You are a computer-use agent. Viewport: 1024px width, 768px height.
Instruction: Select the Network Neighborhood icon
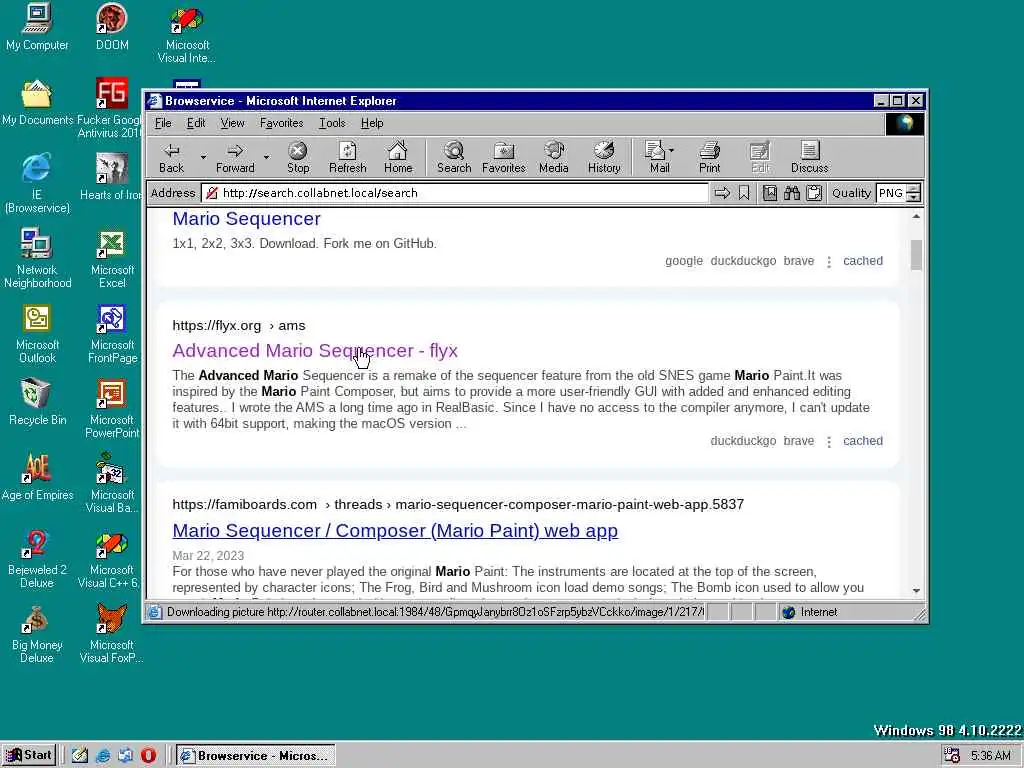tap(37, 259)
